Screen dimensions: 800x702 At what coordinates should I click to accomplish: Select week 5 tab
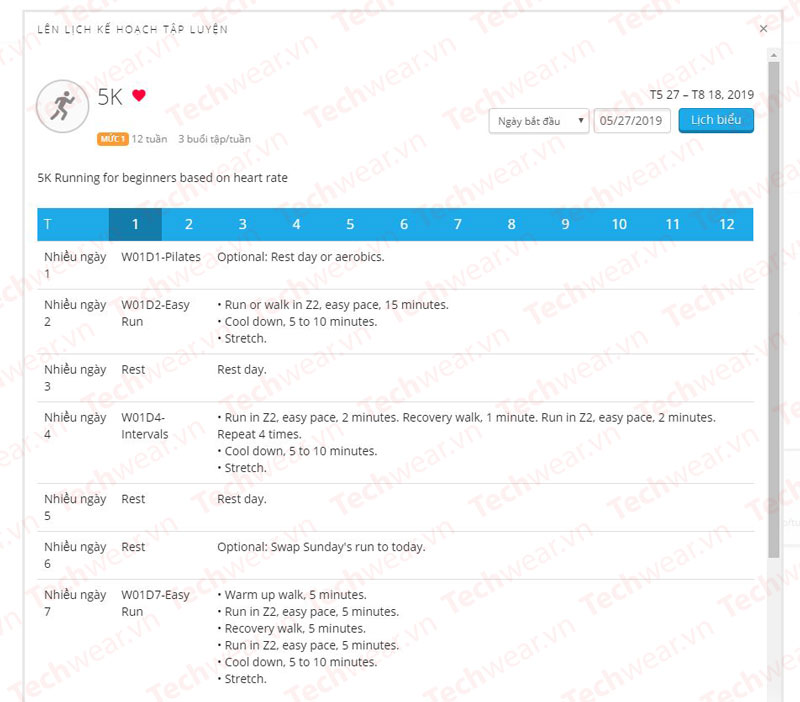point(350,224)
